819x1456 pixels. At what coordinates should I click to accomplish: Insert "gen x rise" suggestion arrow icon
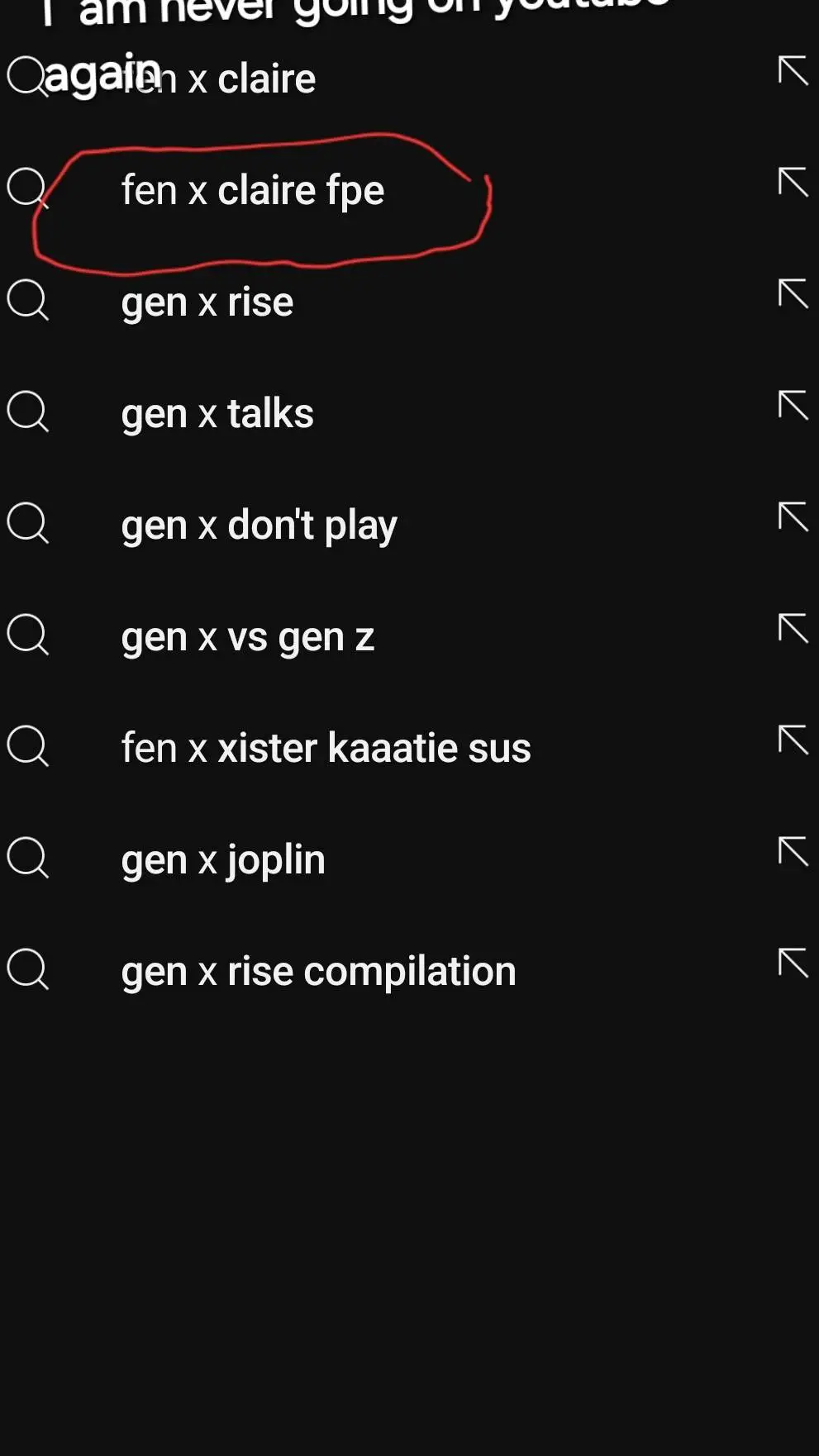(793, 293)
